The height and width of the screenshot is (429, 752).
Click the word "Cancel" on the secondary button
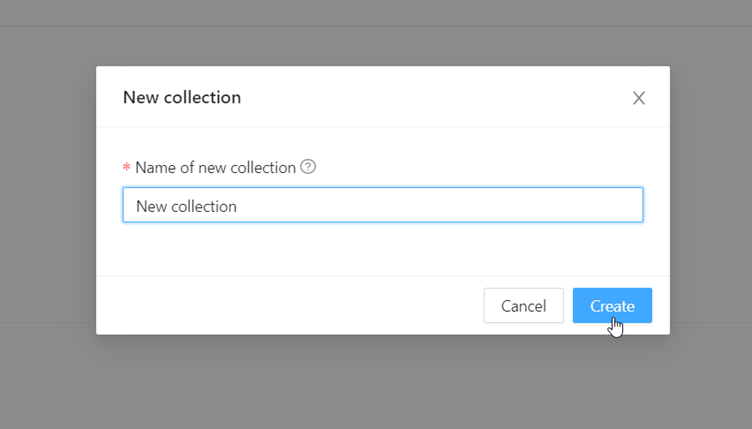click(x=523, y=306)
